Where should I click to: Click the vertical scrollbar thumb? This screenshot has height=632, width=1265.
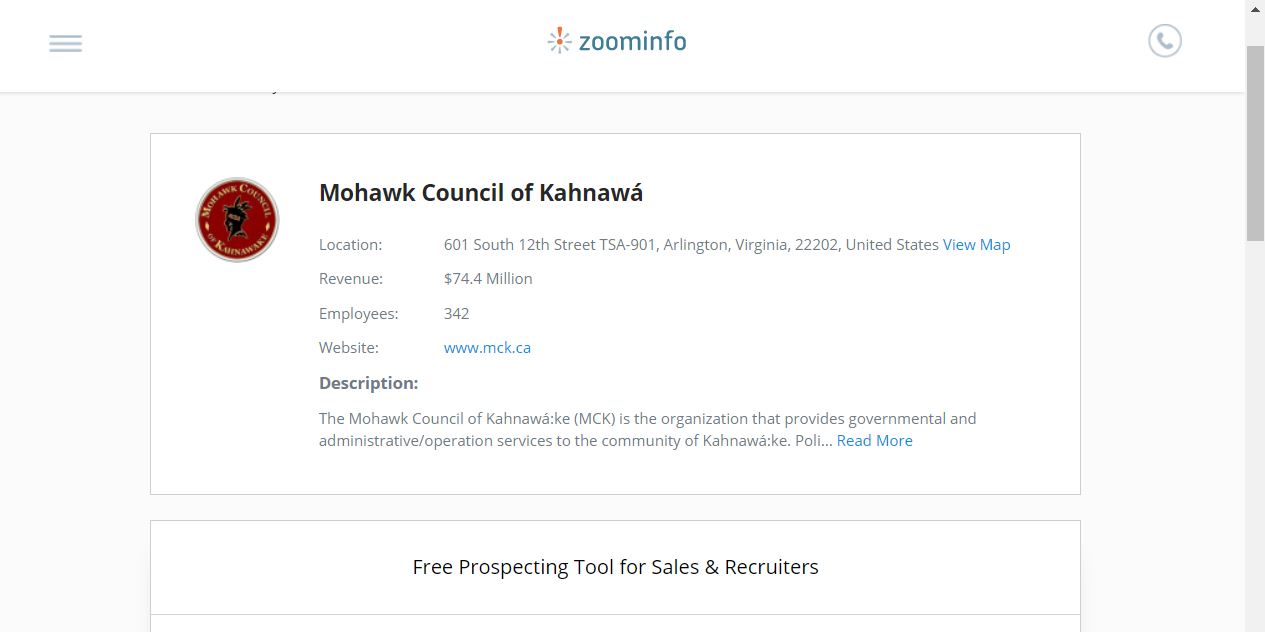pos(1255,130)
